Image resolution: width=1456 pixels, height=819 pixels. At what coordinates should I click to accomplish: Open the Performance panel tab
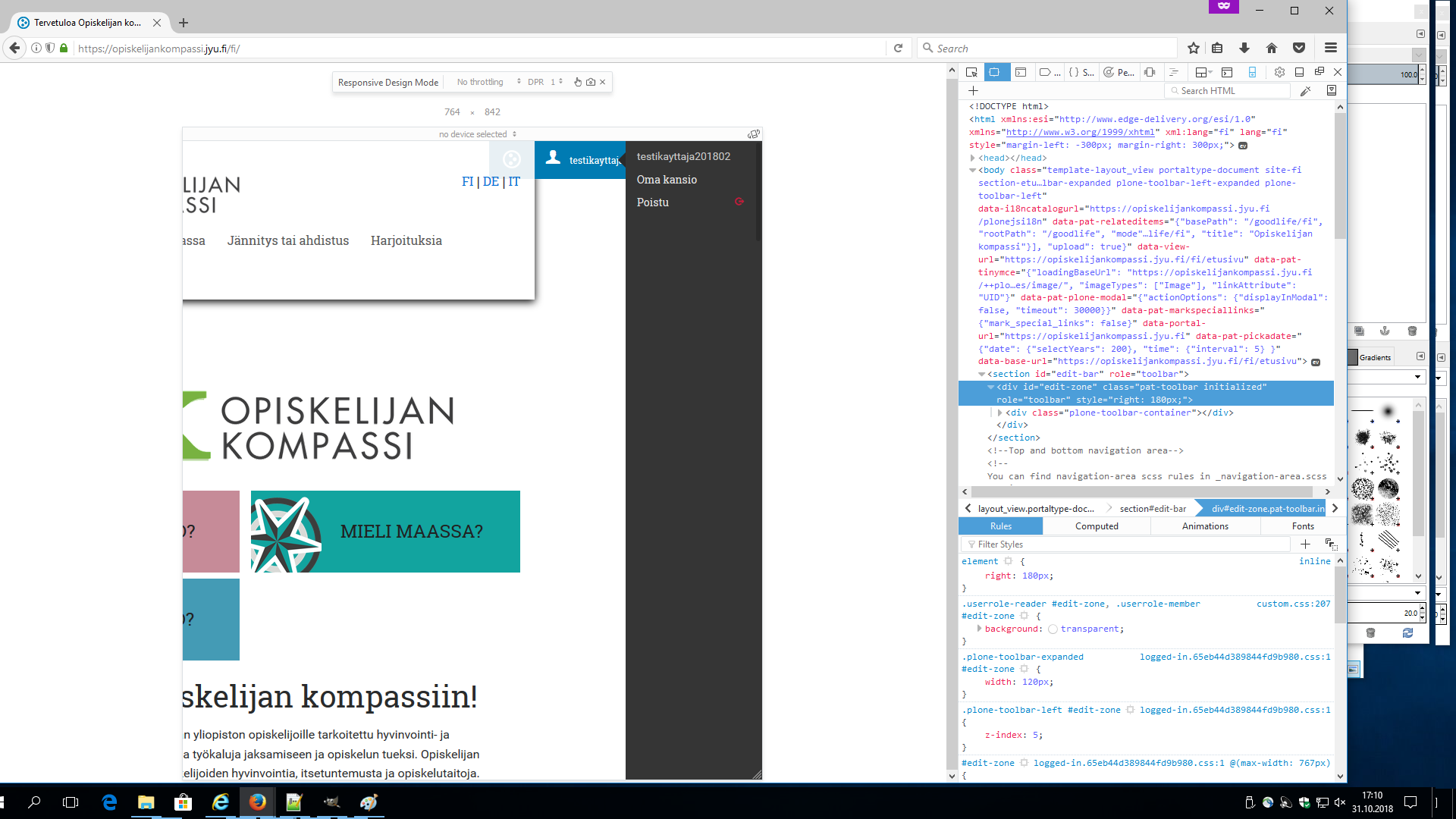coord(1119,72)
